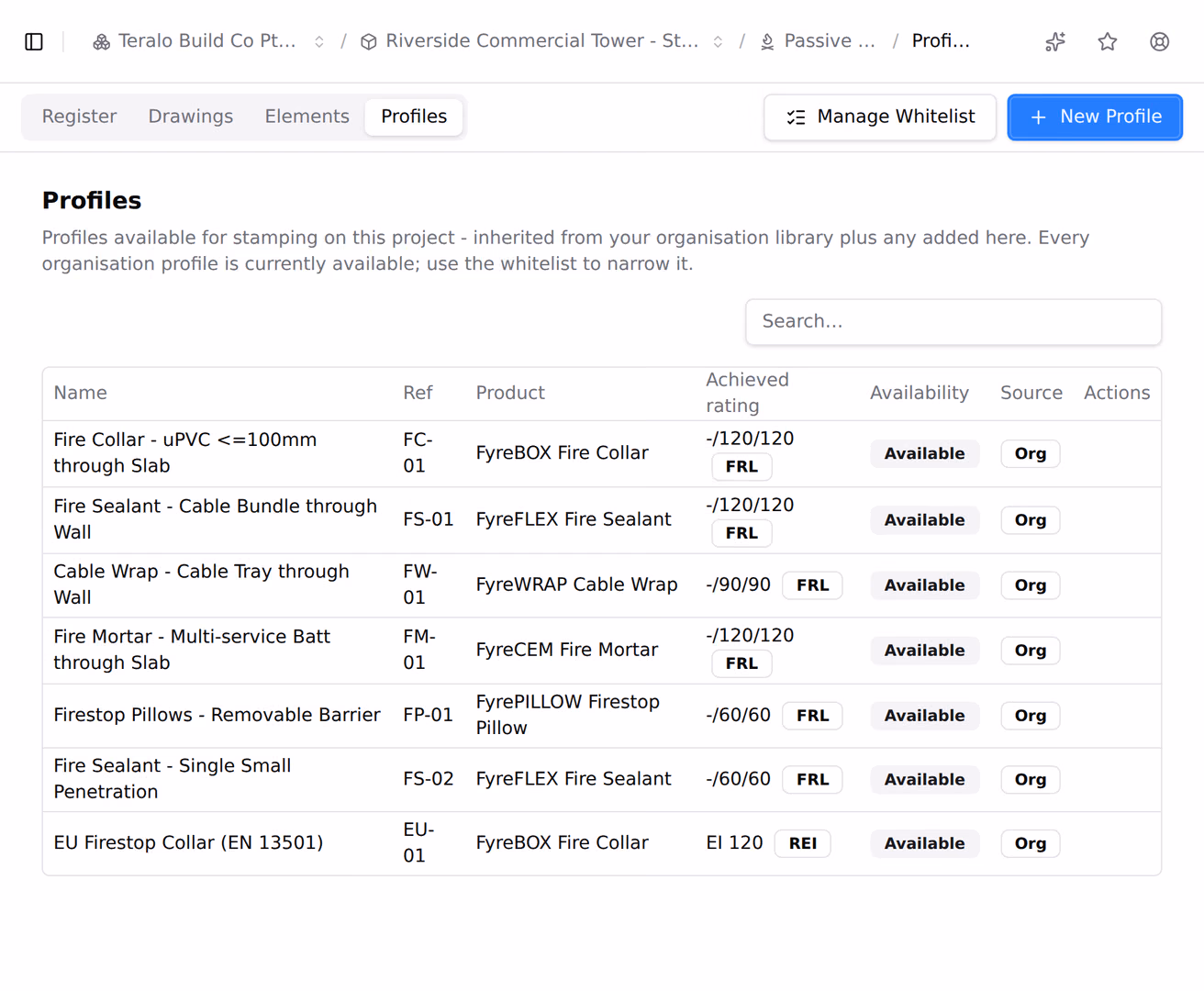Click the flame icon beside Passive breadcrumb
The width and height of the screenshot is (1204, 991).
click(x=767, y=42)
